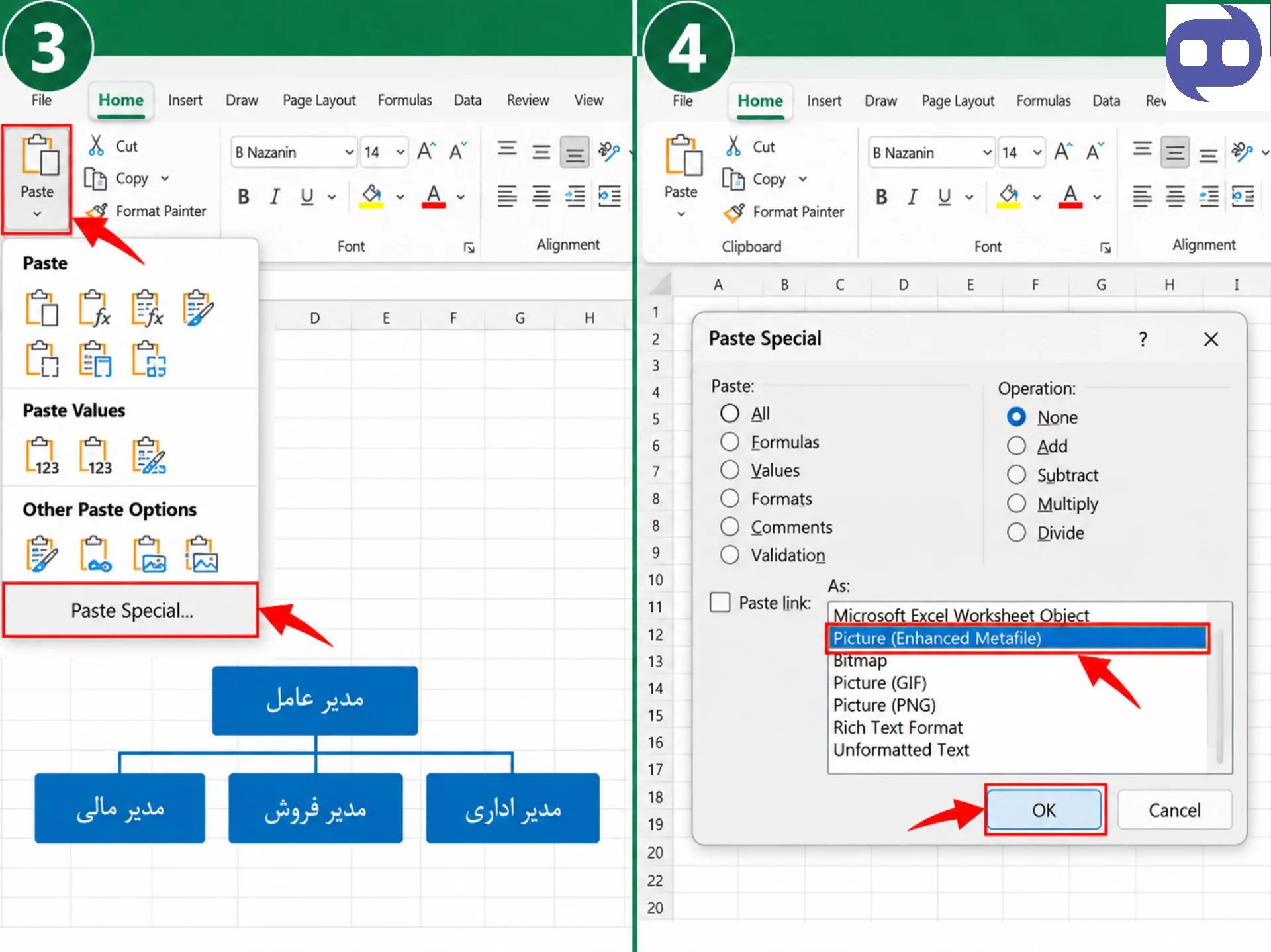Open fill color dropdown arrow in right panel

[1037, 197]
